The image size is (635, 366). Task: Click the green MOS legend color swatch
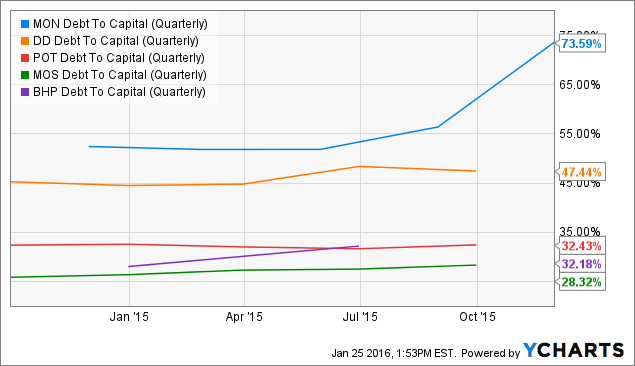[x=25, y=75]
